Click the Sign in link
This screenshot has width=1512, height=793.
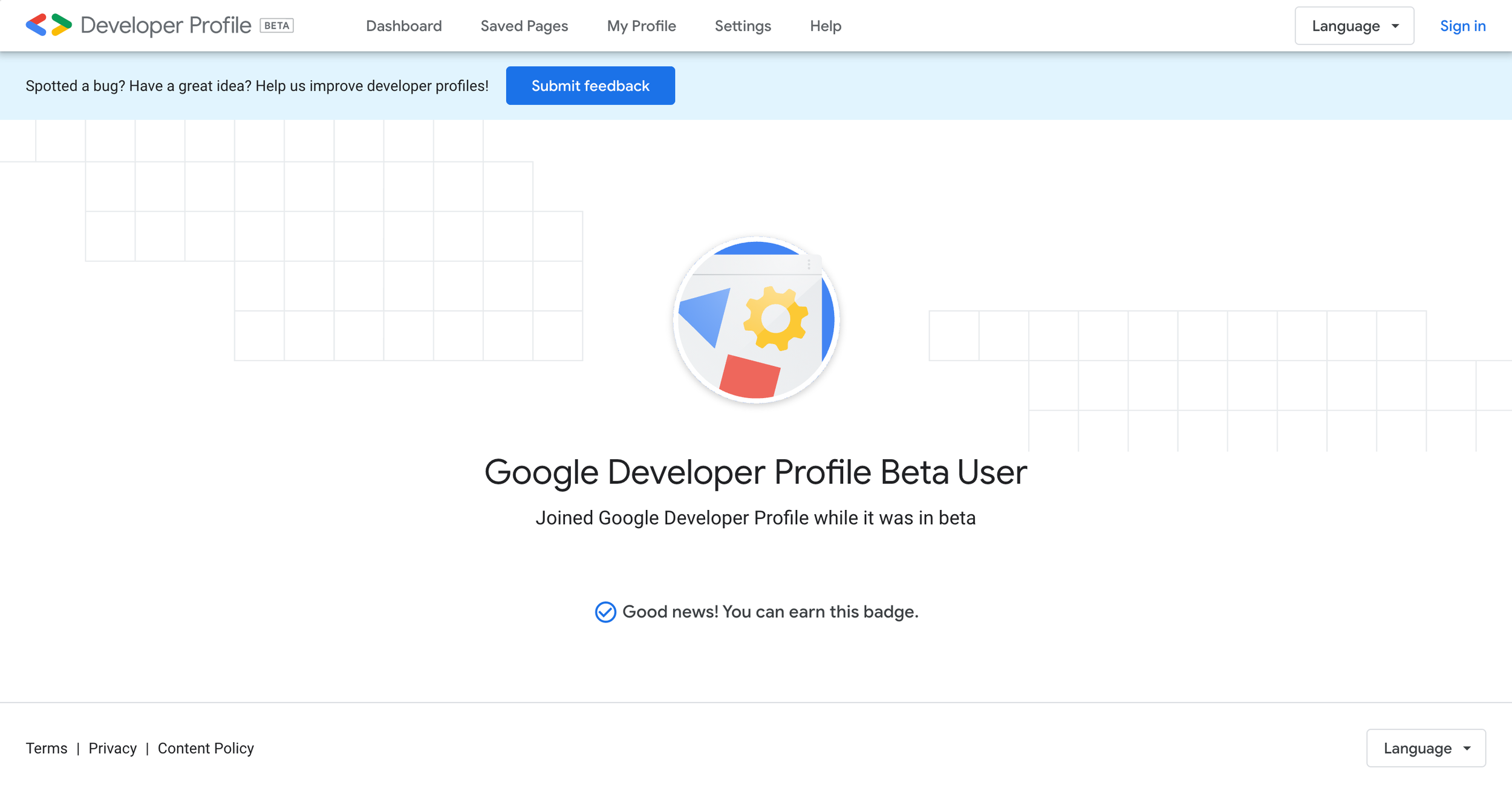pyautogui.click(x=1462, y=26)
